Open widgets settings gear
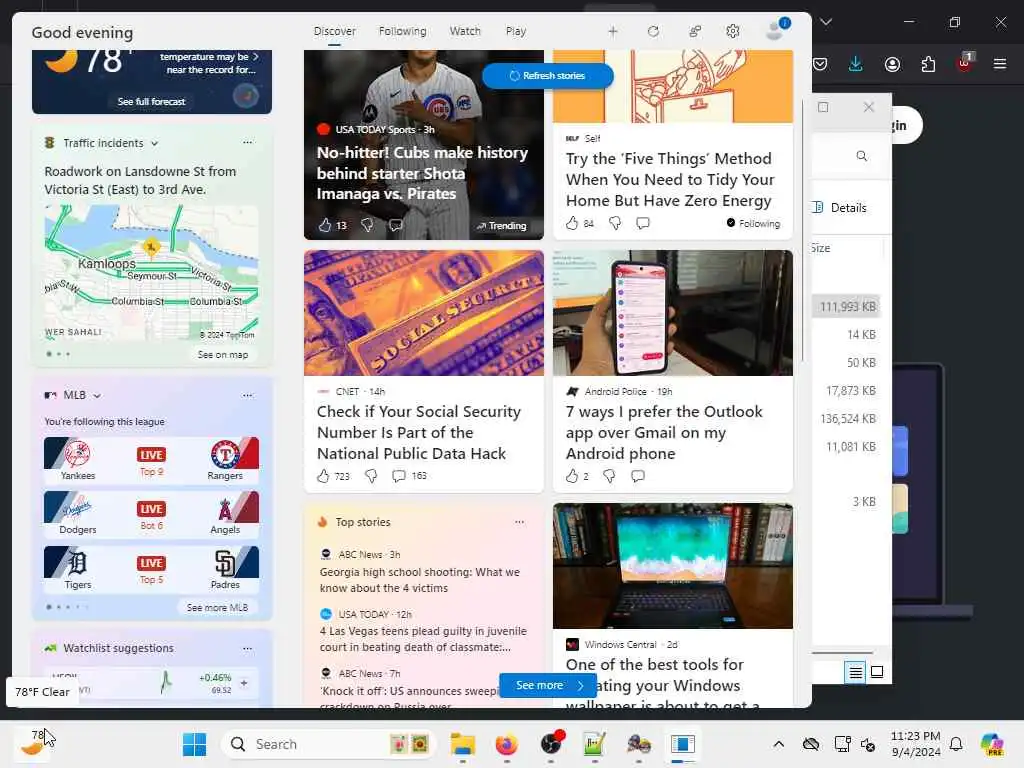This screenshot has width=1024, height=768. (x=733, y=31)
